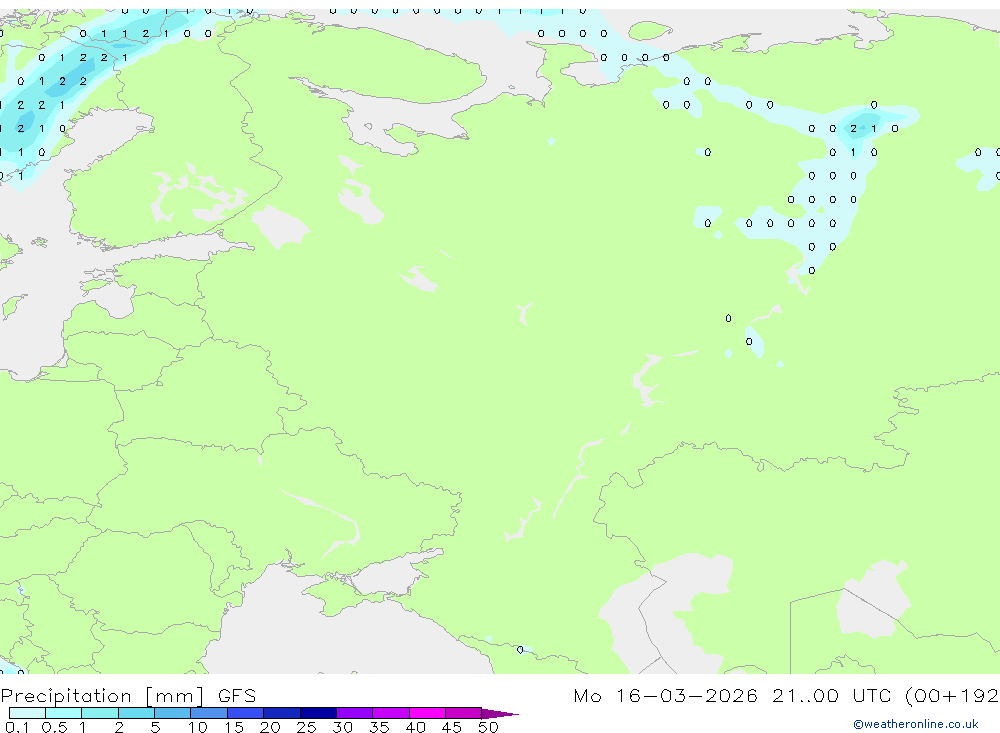Viewport: 1000px width, 733px height.
Task: Click the '45' legend scale label
Action: (452, 727)
